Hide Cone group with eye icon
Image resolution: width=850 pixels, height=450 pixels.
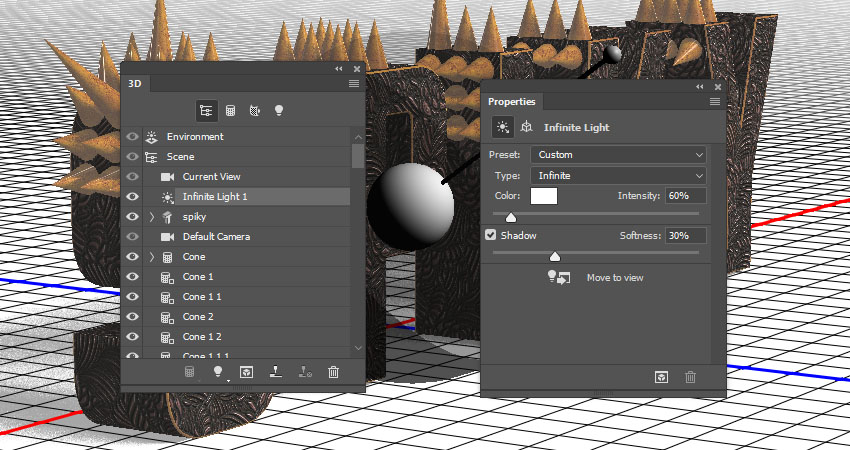tap(132, 257)
